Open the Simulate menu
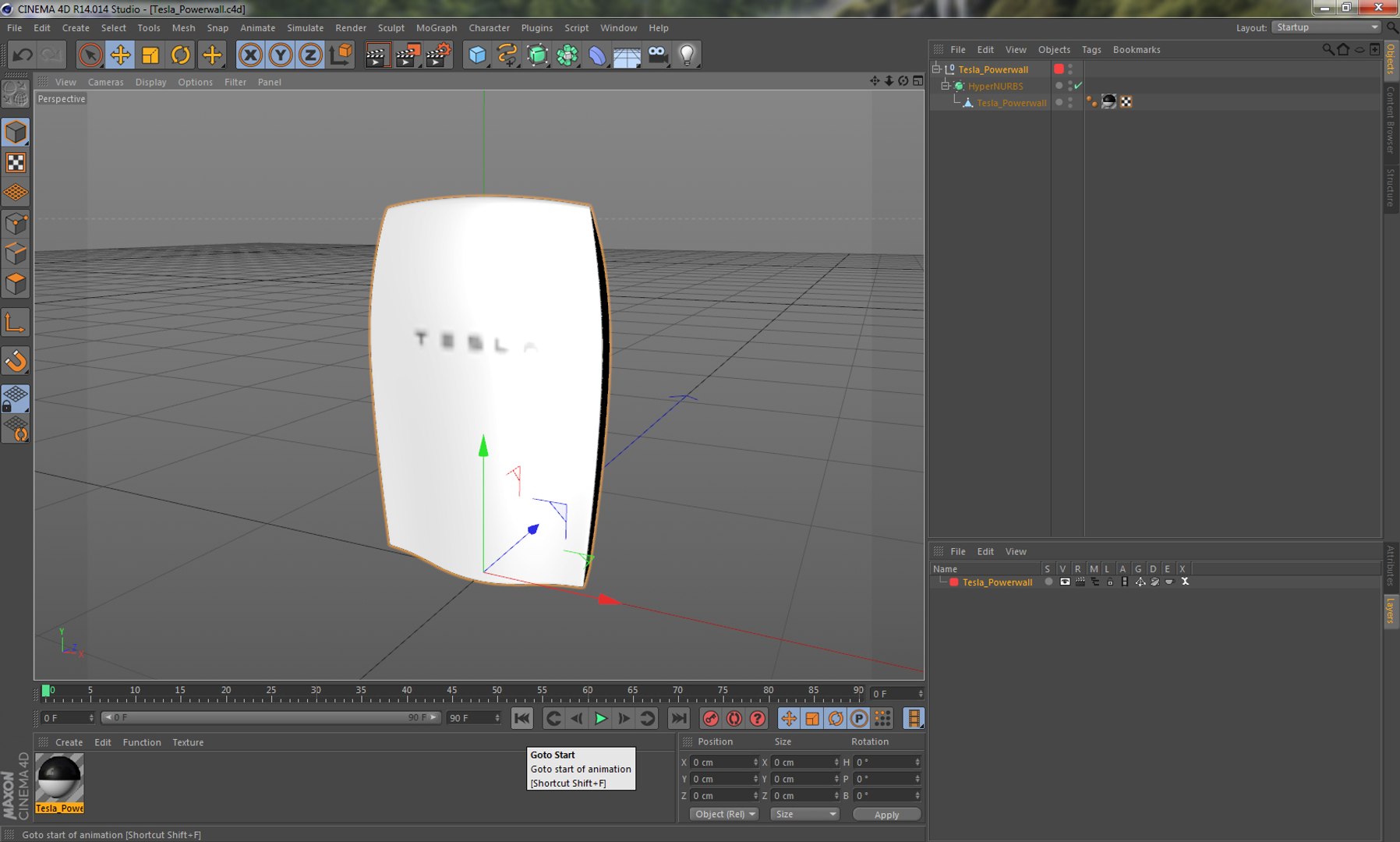Image resolution: width=1400 pixels, height=842 pixels. pos(305,28)
